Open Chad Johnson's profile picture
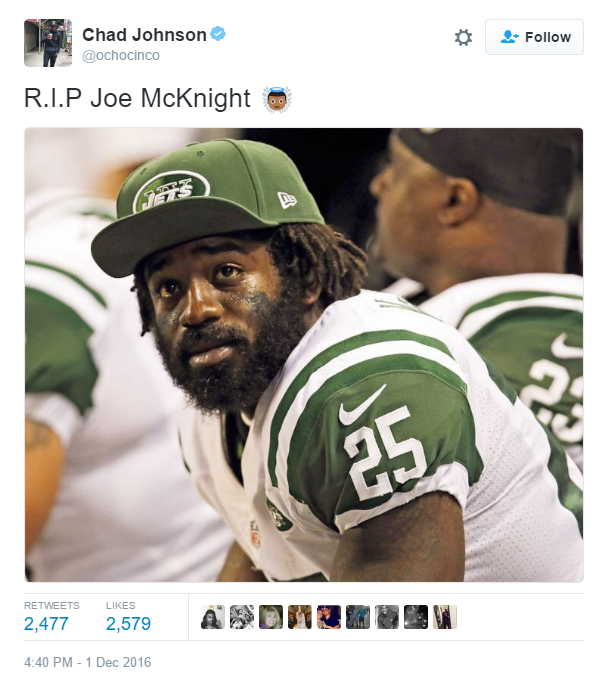This screenshot has width=610, height=677. (x=48, y=43)
